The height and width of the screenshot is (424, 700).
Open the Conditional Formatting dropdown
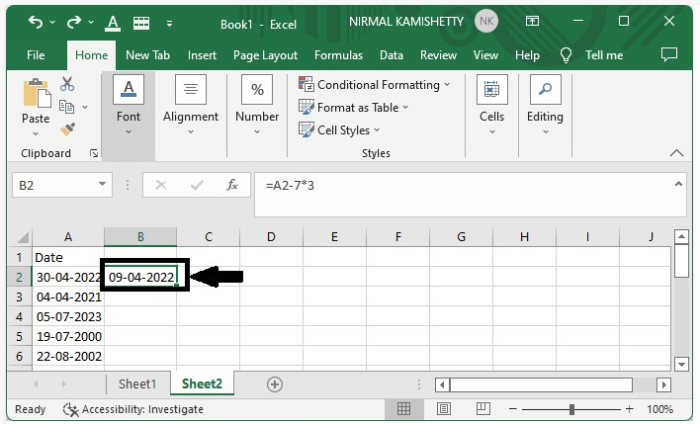tap(375, 85)
